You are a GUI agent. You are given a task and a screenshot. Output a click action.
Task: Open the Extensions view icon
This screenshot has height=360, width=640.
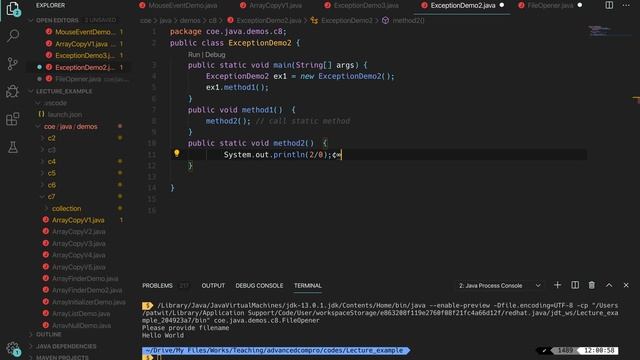pyautogui.click(x=13, y=119)
